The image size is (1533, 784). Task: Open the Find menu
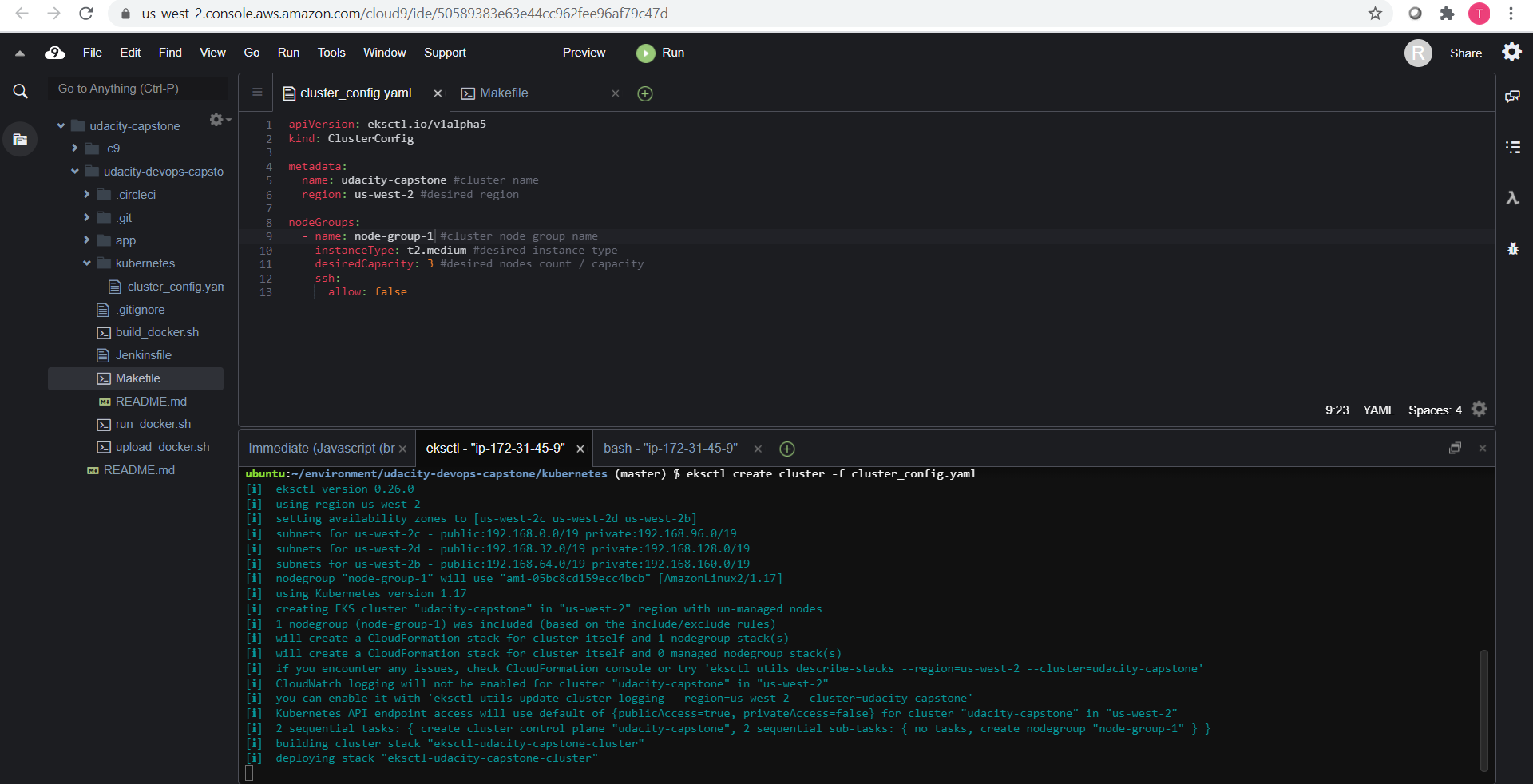pyautogui.click(x=170, y=53)
